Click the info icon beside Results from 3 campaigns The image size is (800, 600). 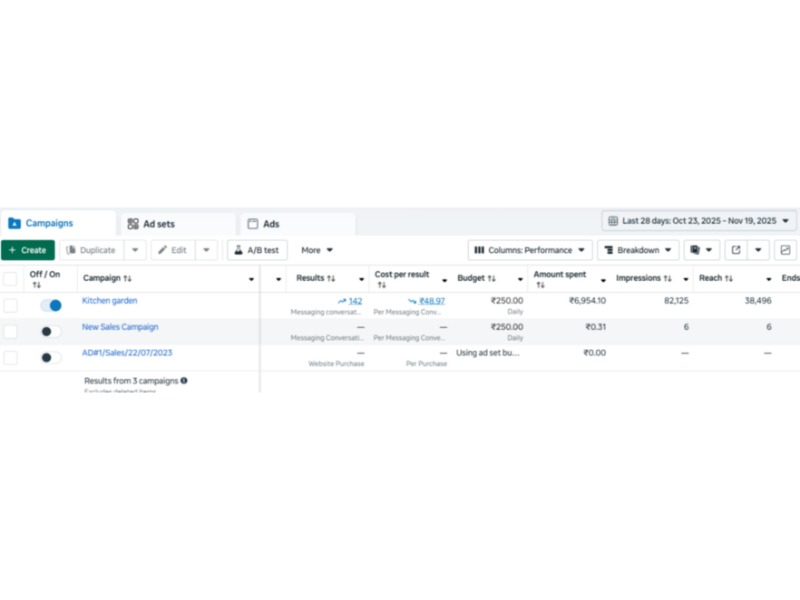[x=184, y=381]
